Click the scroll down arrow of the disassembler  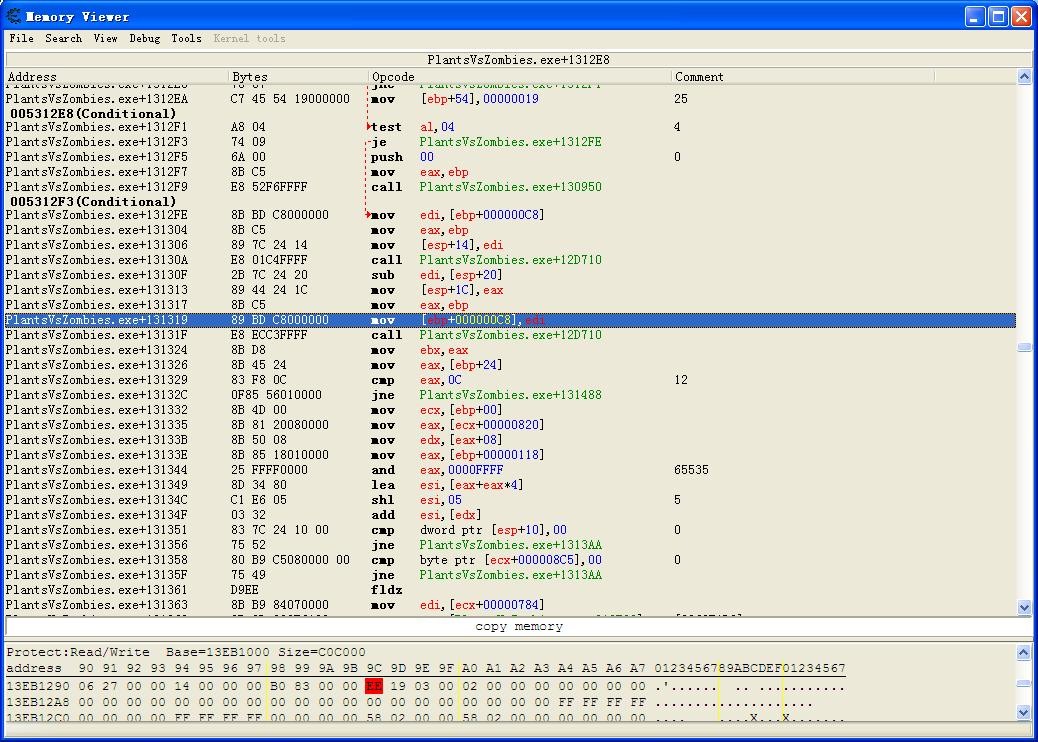(x=1024, y=607)
